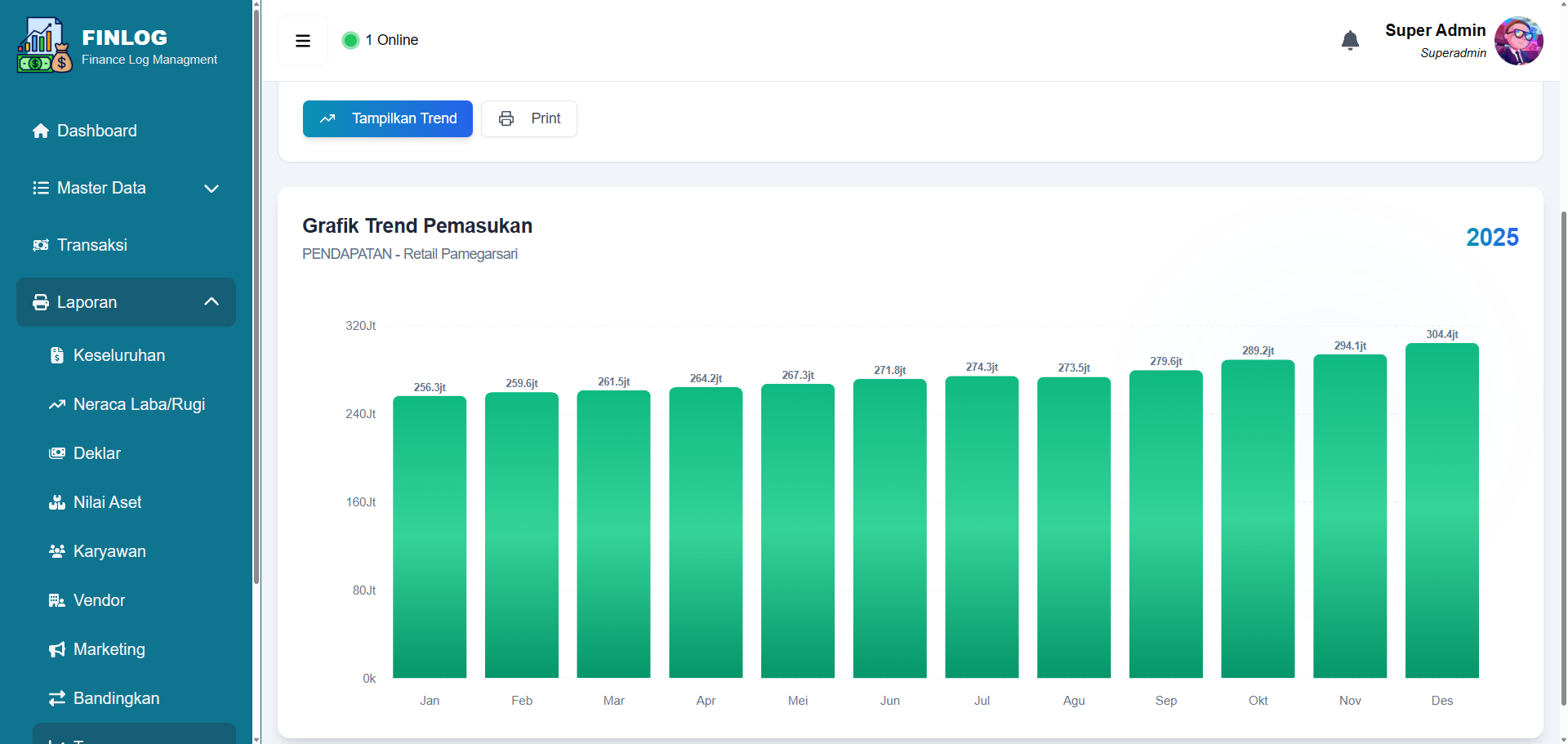The image size is (1568, 744).
Task: Click the printer icon in Print button
Action: click(506, 118)
